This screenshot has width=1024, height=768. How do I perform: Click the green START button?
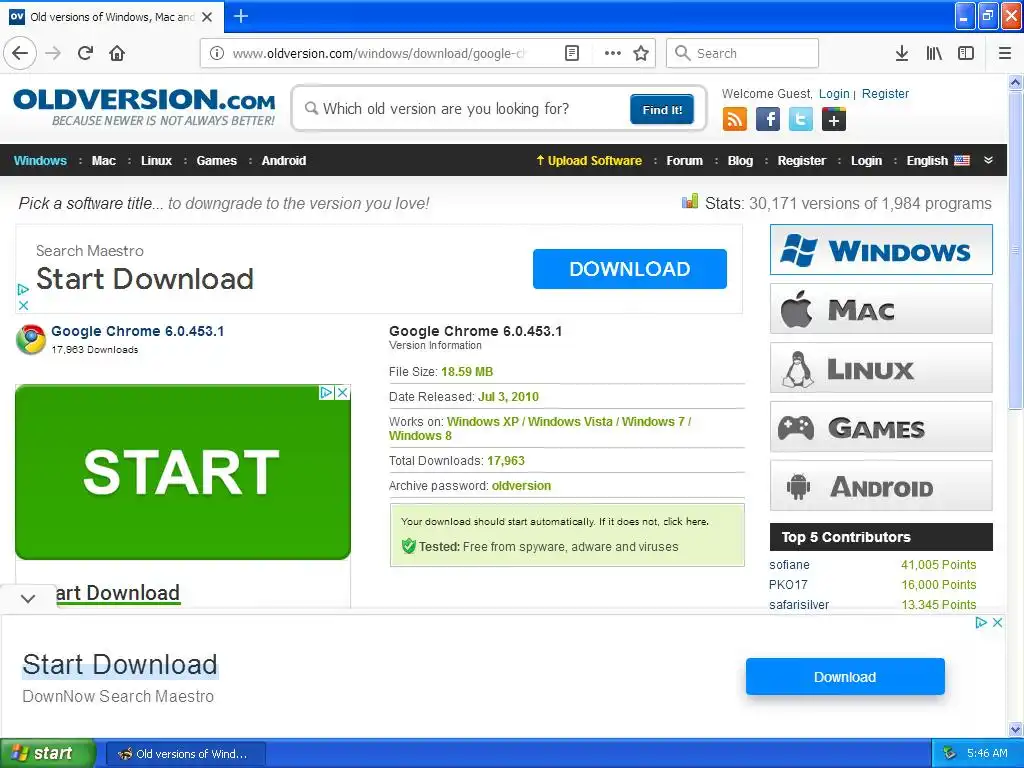pyautogui.click(x=183, y=472)
